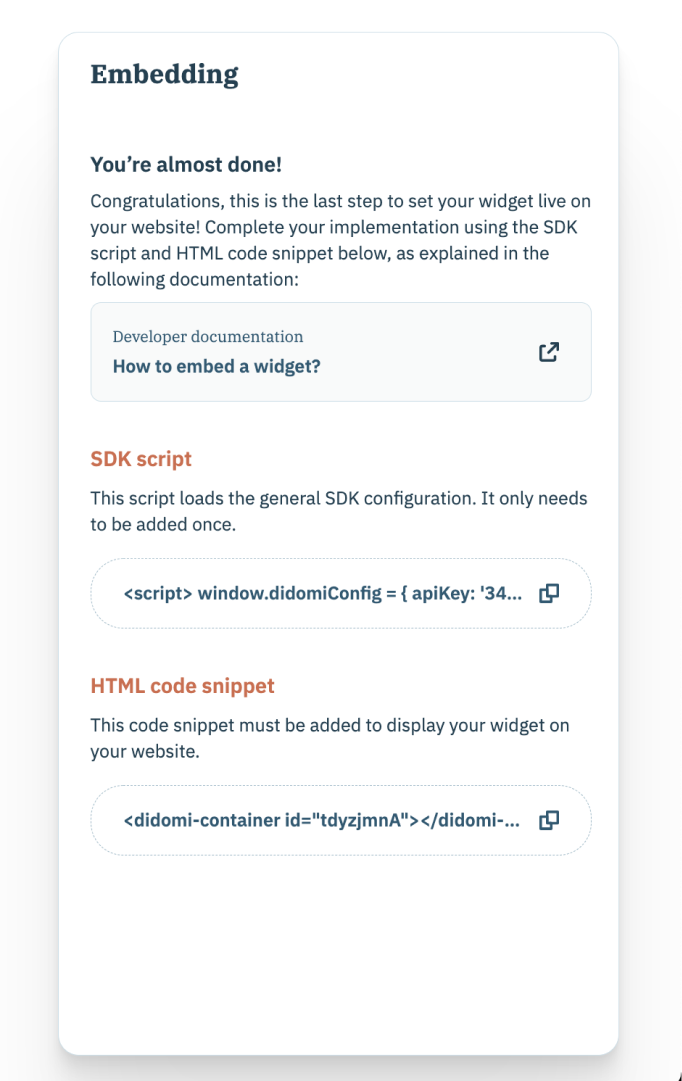
Task: Open the 'How to embed a widget?' link
Action: [217, 366]
